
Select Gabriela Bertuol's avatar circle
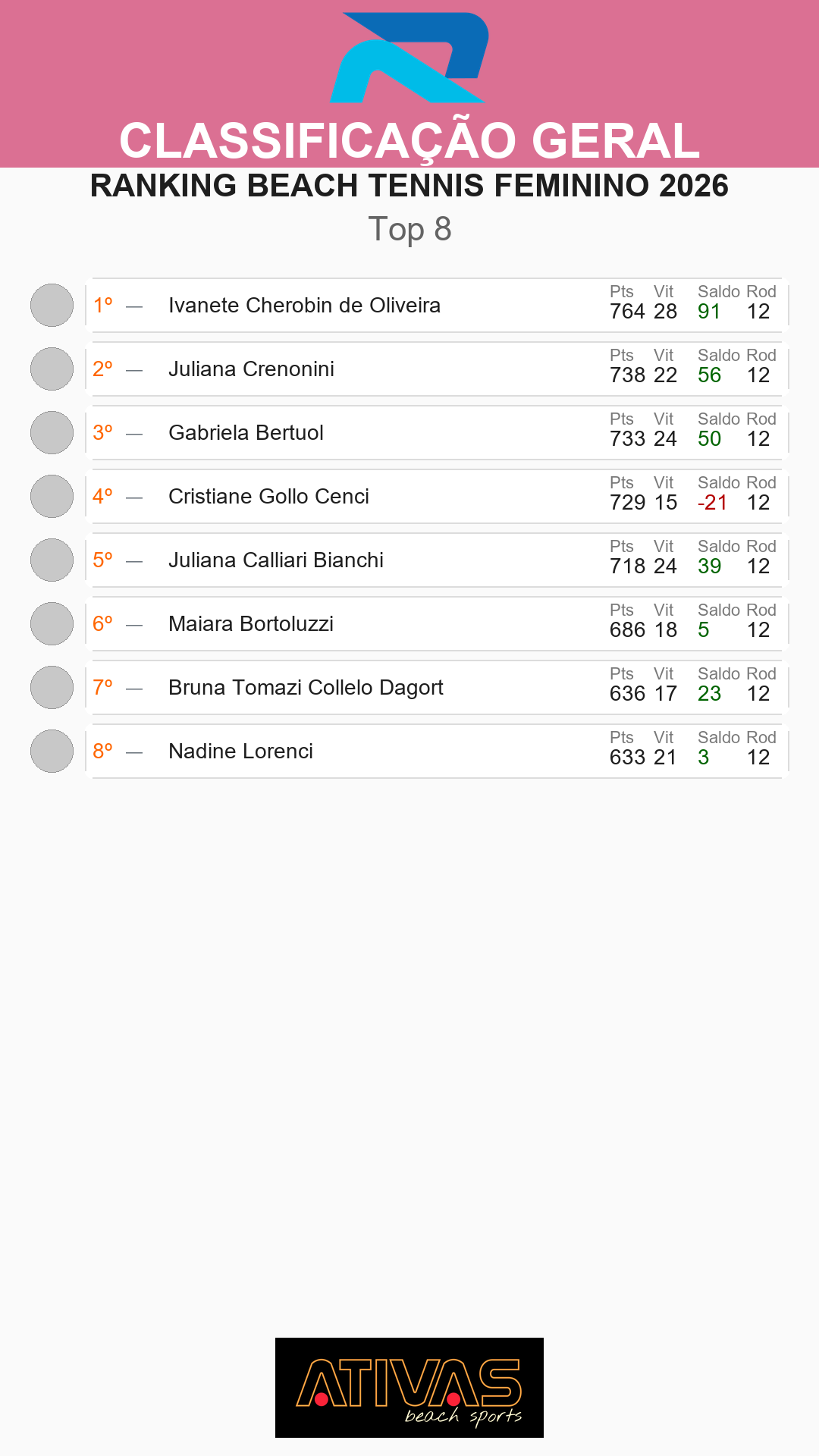[x=52, y=433]
